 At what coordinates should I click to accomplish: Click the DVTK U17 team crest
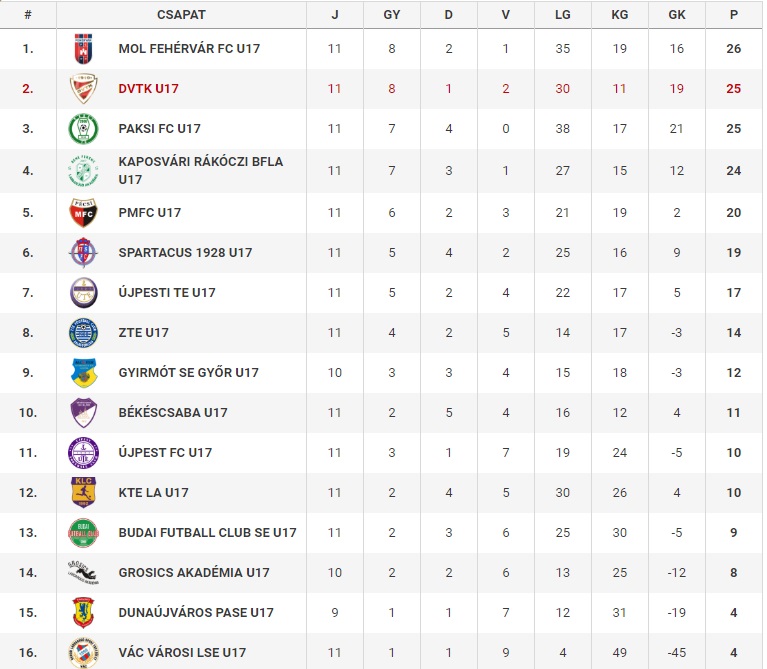(x=83, y=89)
